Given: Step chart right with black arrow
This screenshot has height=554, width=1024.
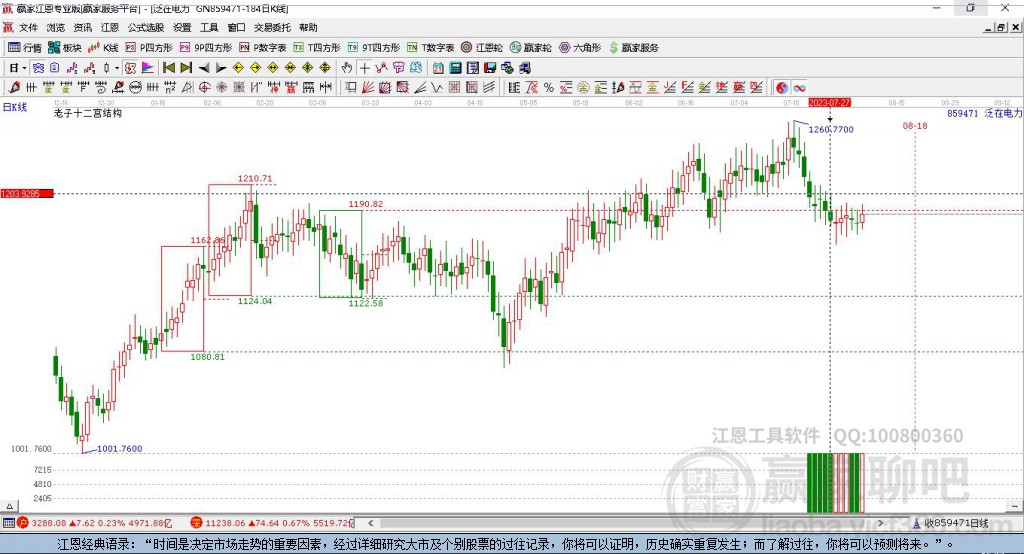Looking at the screenshot, I should coord(221,68).
